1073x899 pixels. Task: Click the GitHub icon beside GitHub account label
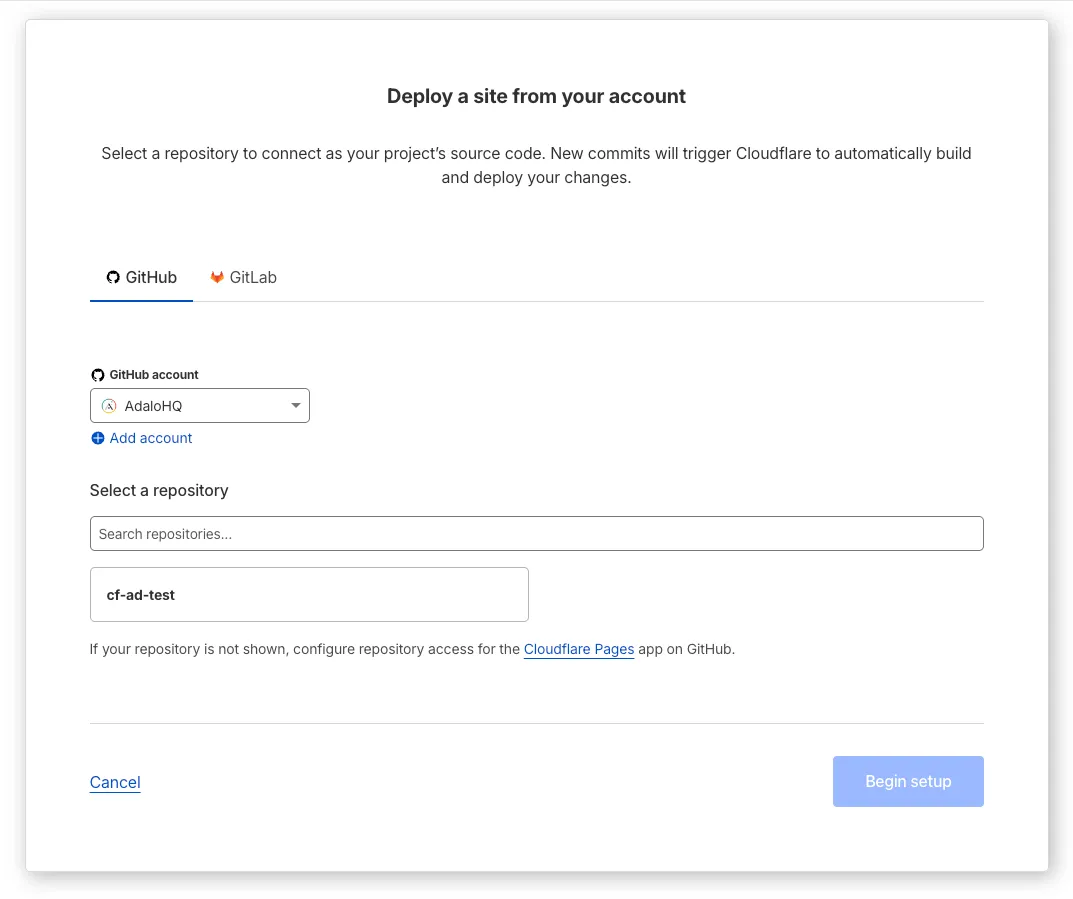98,375
